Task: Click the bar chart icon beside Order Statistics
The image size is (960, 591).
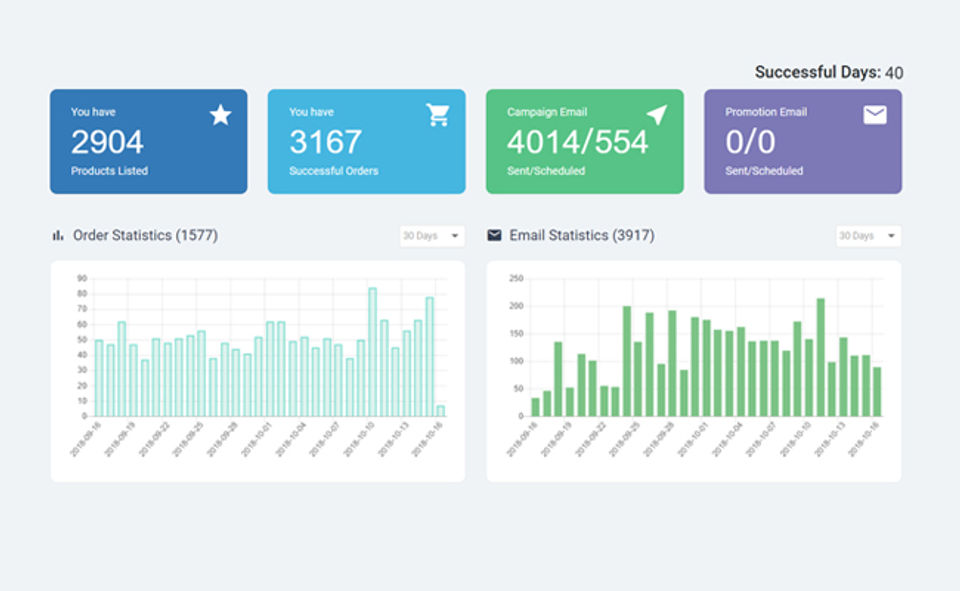Action: coord(58,235)
